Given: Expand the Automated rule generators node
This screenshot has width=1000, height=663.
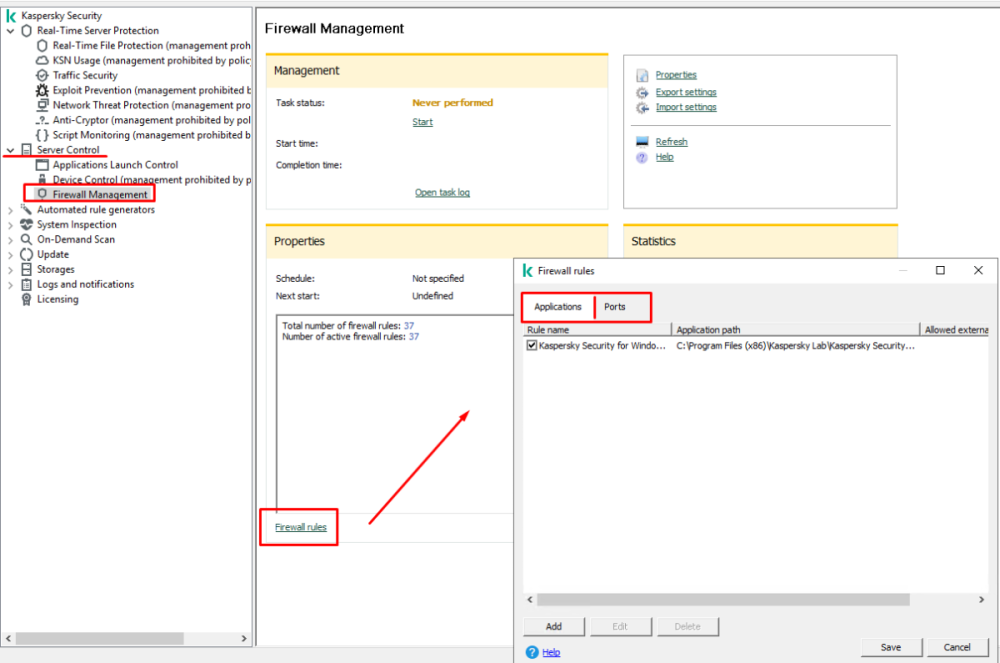Looking at the screenshot, I should pos(10,210).
